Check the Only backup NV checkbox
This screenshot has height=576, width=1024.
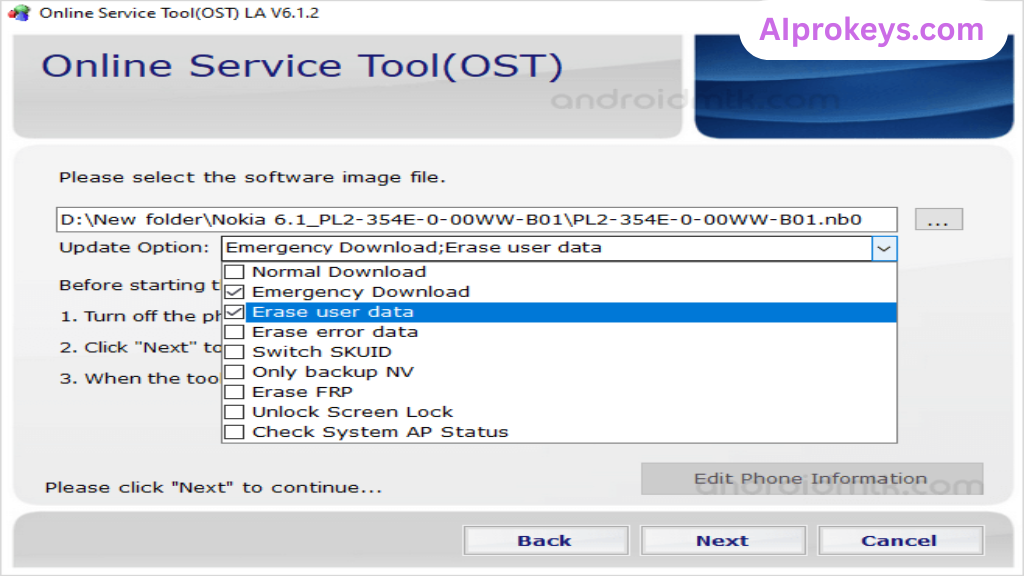234,372
